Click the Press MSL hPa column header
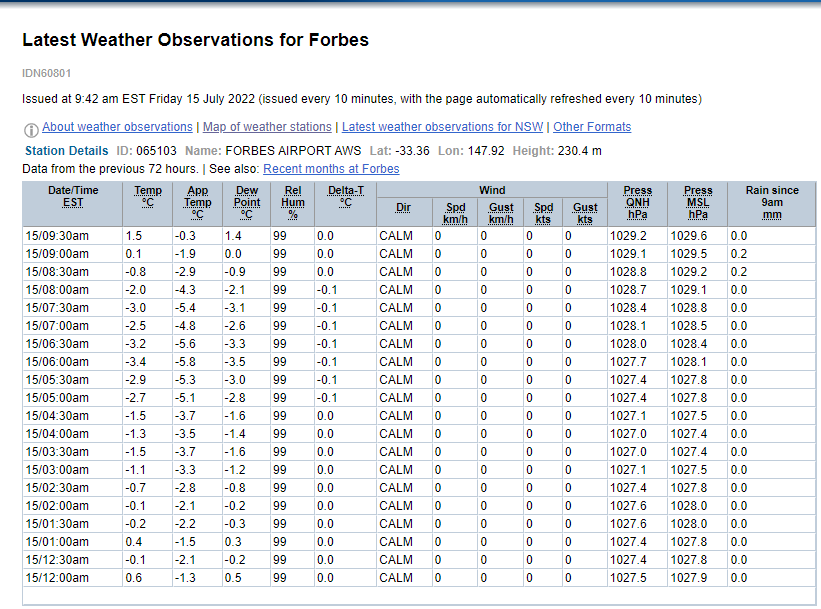The height and width of the screenshot is (609, 821). tap(698, 204)
